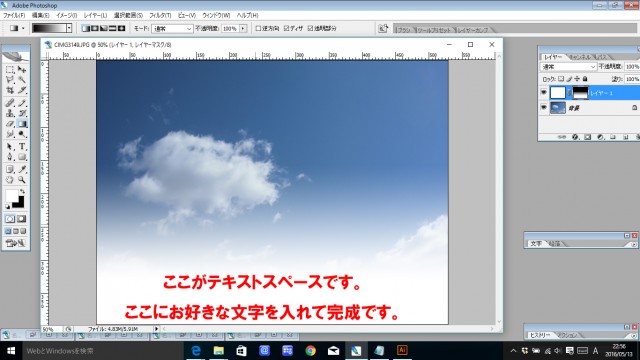640x360 pixels.
Task: Click the foreground color swatch
Action: click(x=11, y=196)
